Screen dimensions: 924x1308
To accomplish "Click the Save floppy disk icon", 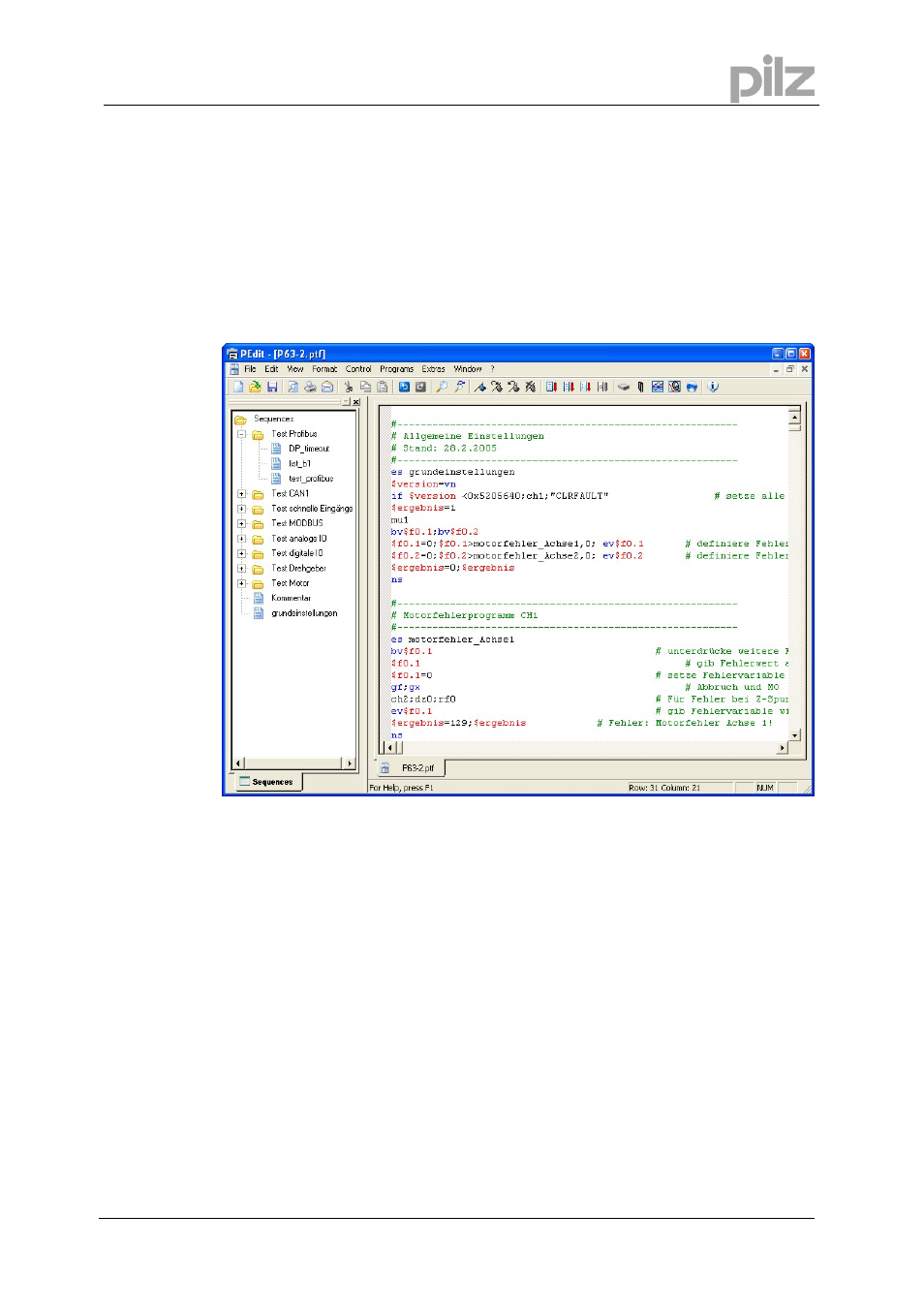I will pos(272,387).
